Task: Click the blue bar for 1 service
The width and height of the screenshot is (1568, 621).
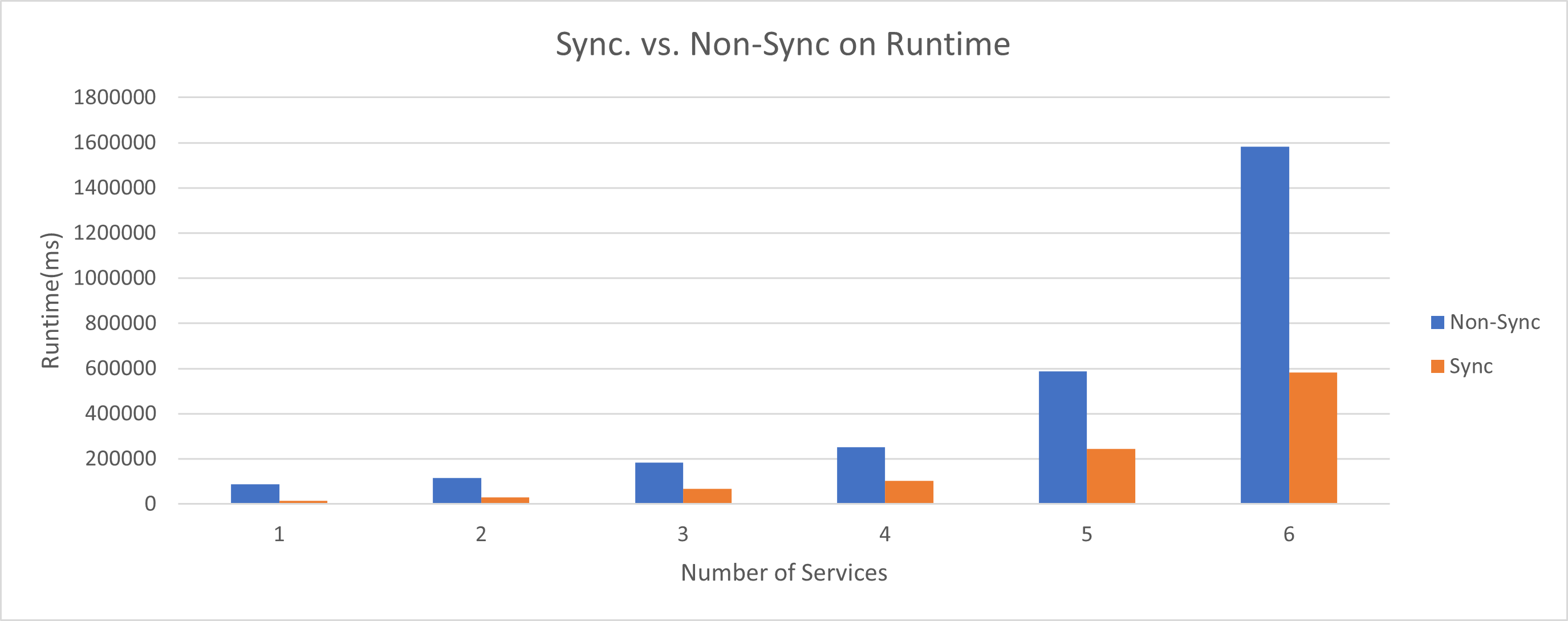Action: [254, 493]
